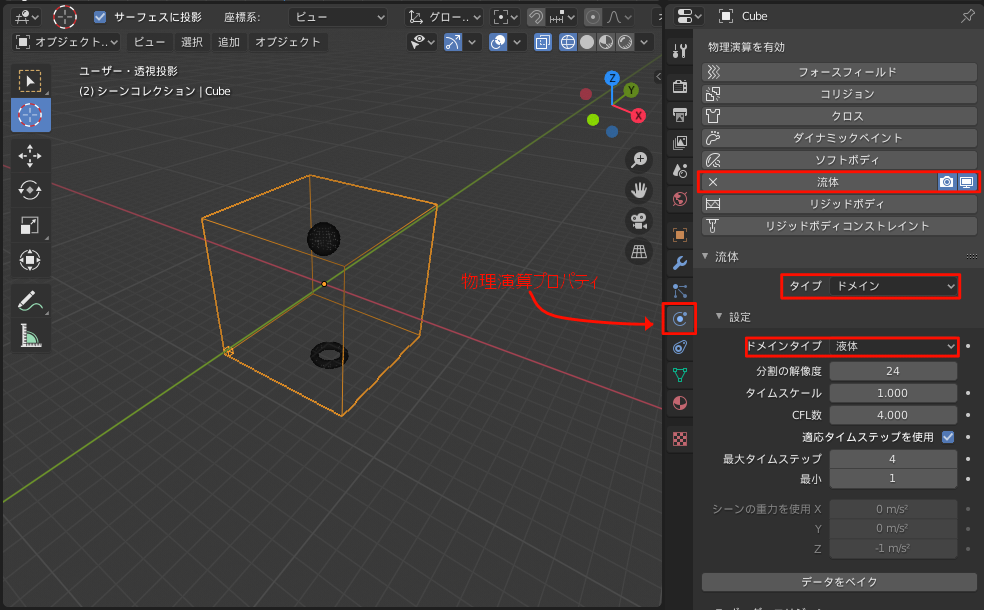The image size is (984, 610).
Task: Open the Object Data mesh properties tab
Action: click(x=680, y=375)
